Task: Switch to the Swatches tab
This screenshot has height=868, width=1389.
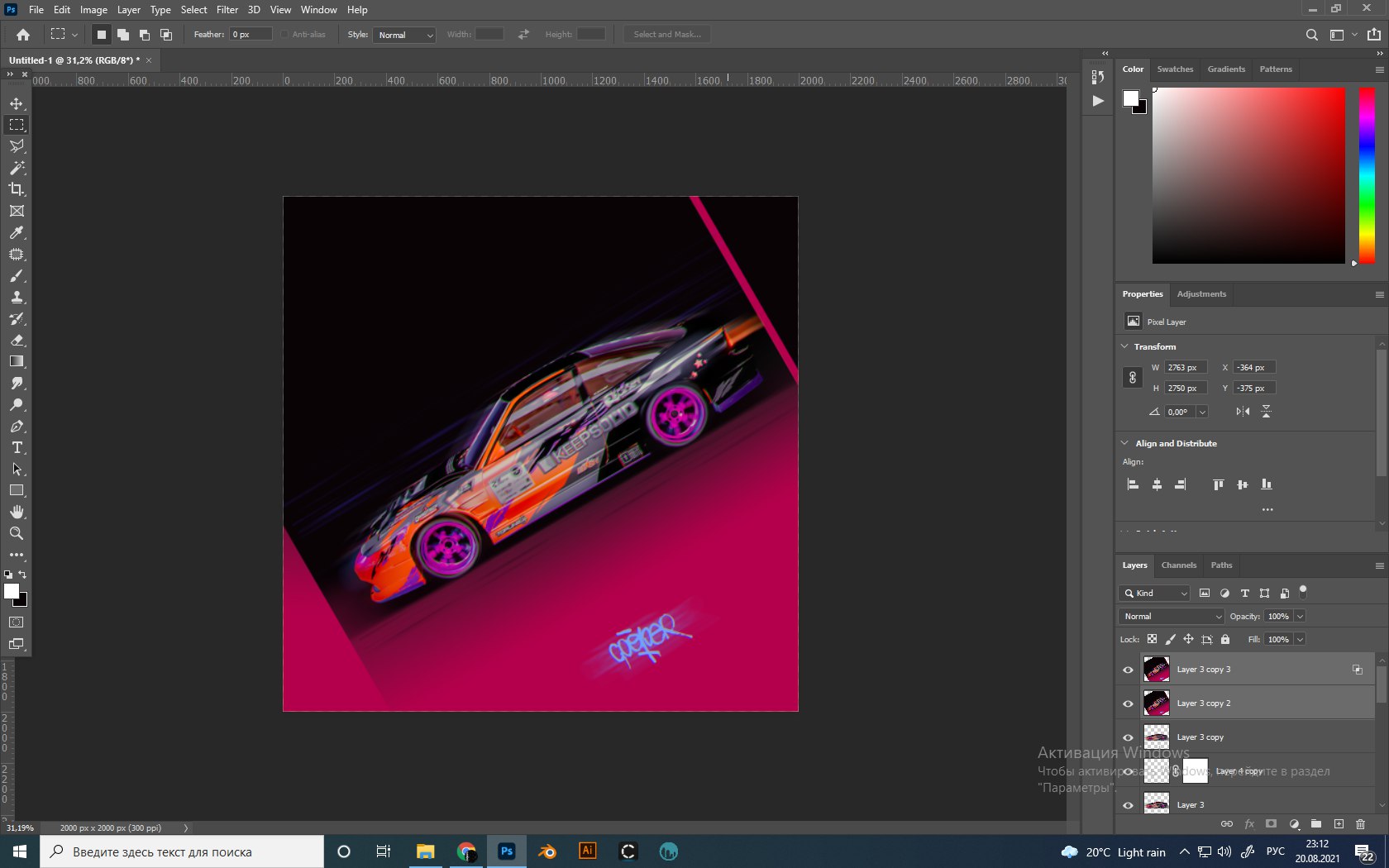Action: [1175, 69]
